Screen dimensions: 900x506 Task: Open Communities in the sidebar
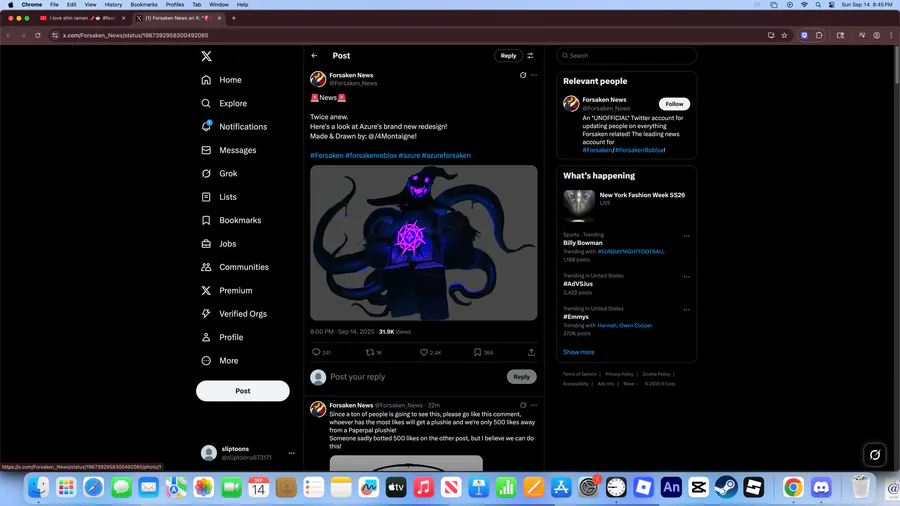pyautogui.click(x=235, y=267)
